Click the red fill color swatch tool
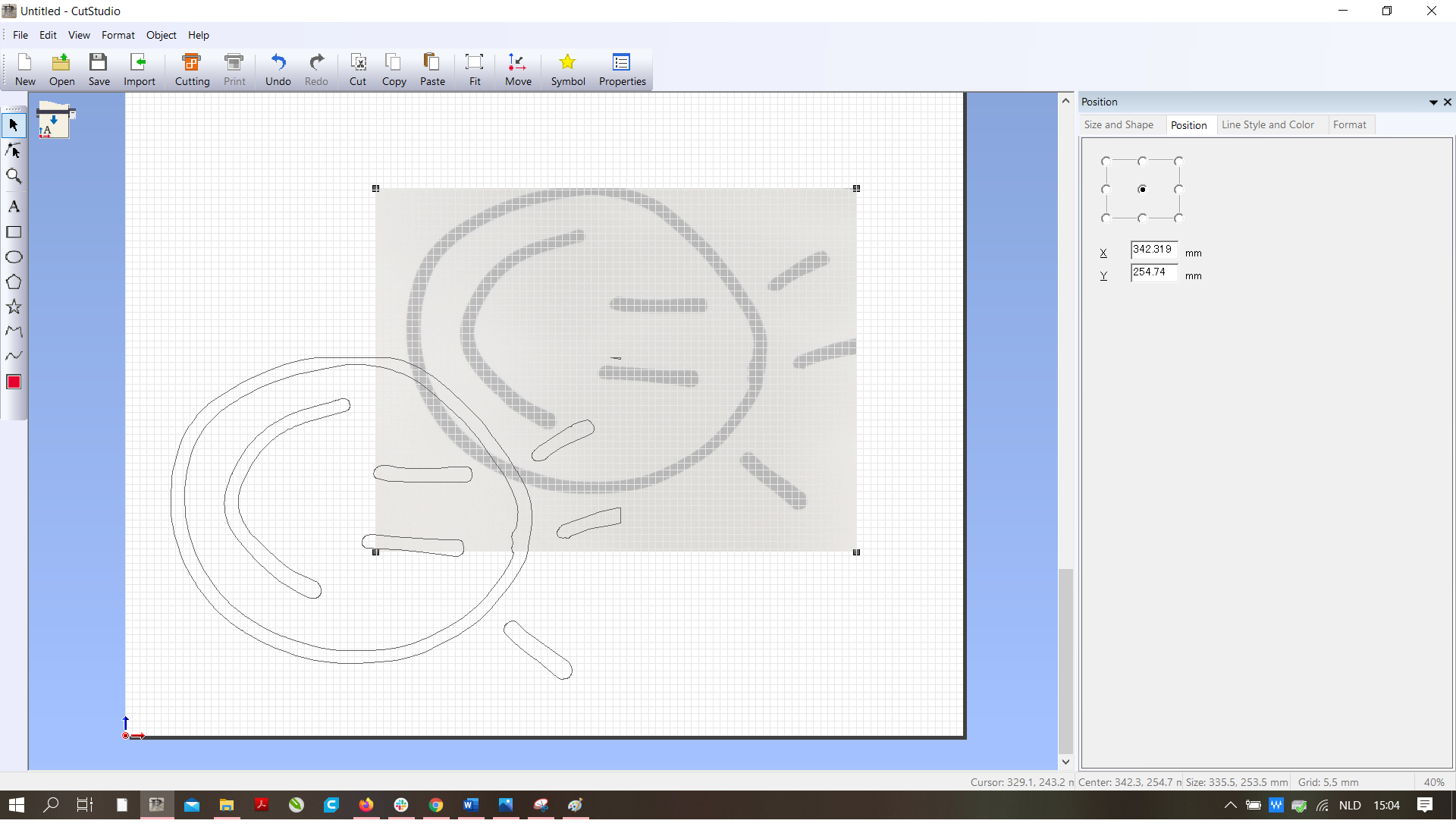The height and width of the screenshot is (833, 1456). 14,382
